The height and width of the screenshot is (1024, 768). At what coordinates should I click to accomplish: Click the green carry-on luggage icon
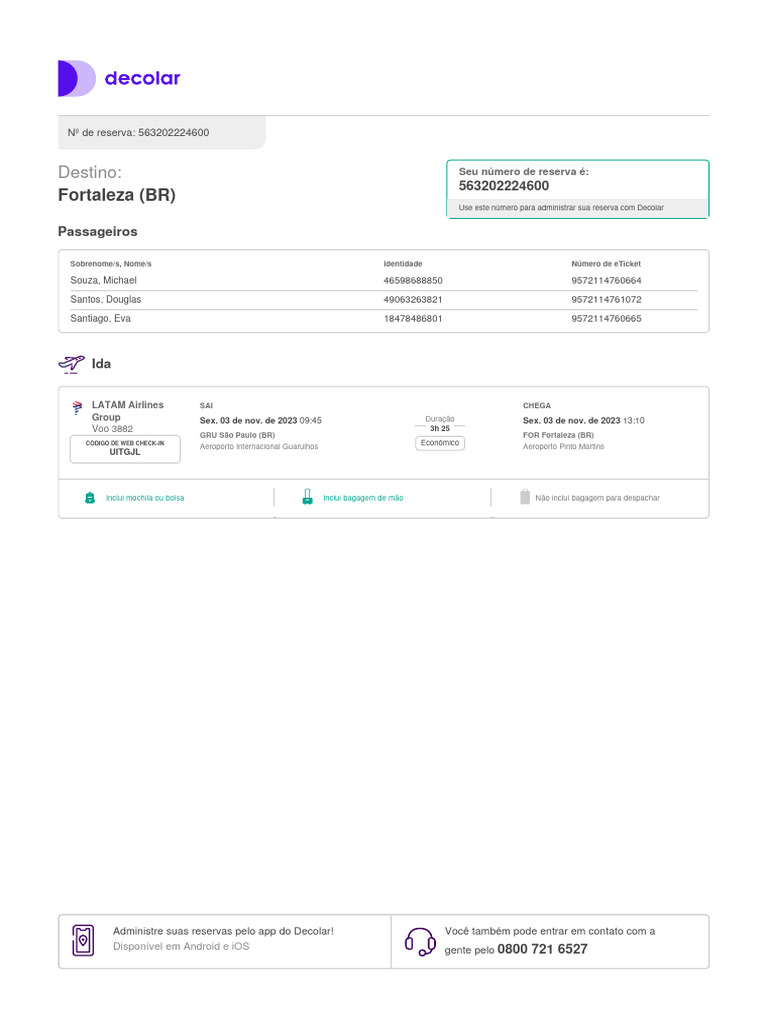(307, 497)
